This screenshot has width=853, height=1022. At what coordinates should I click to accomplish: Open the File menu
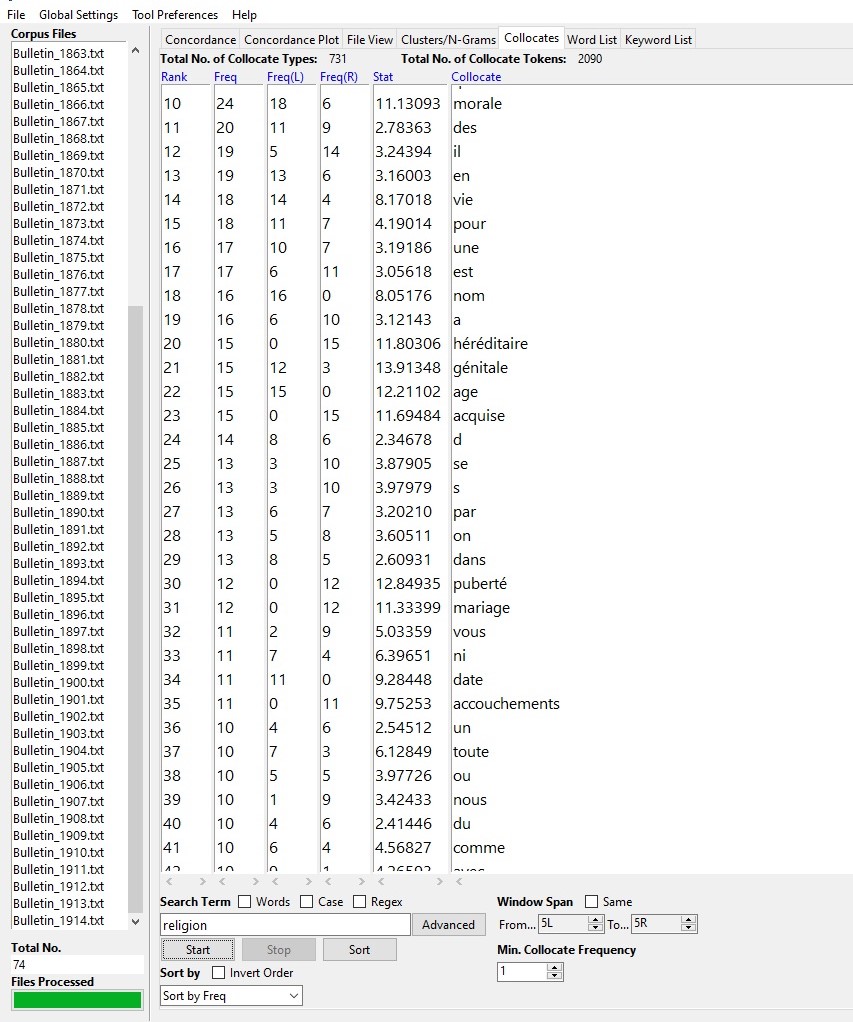[16, 15]
